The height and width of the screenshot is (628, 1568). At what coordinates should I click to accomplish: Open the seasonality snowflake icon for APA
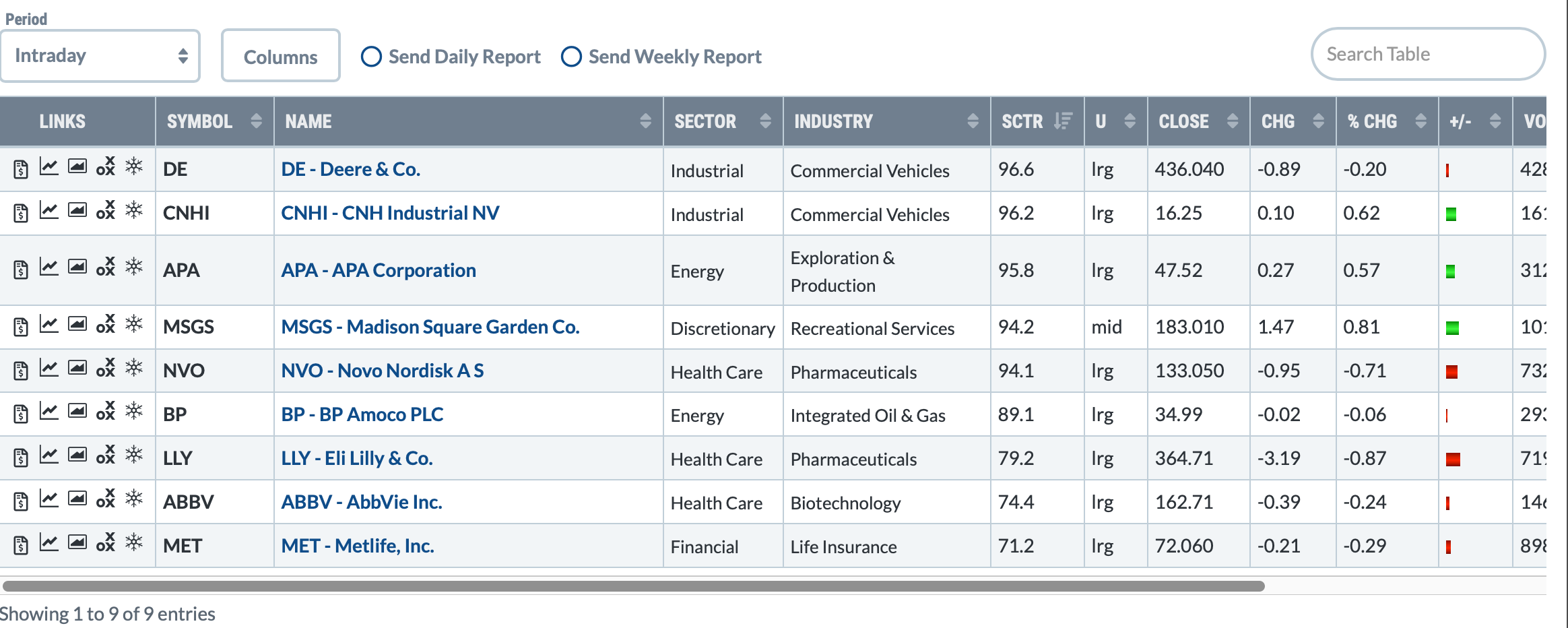click(134, 267)
